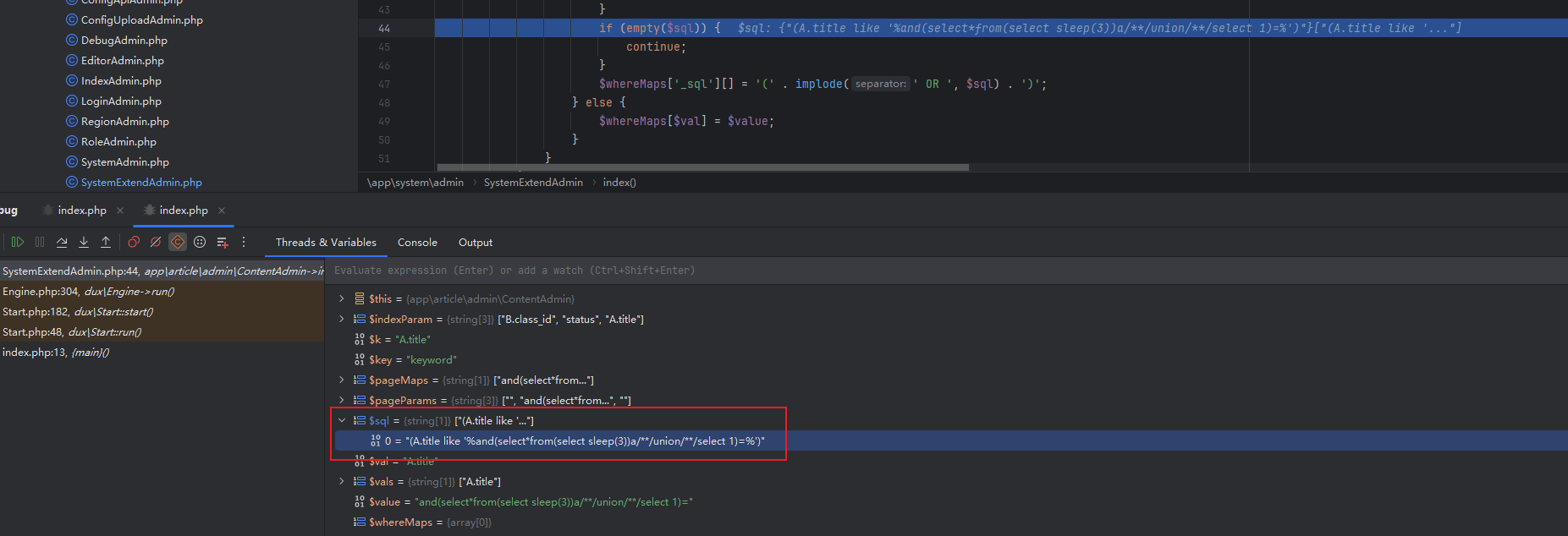Expand the $this variable node
The height and width of the screenshot is (536, 1568).
(x=342, y=298)
